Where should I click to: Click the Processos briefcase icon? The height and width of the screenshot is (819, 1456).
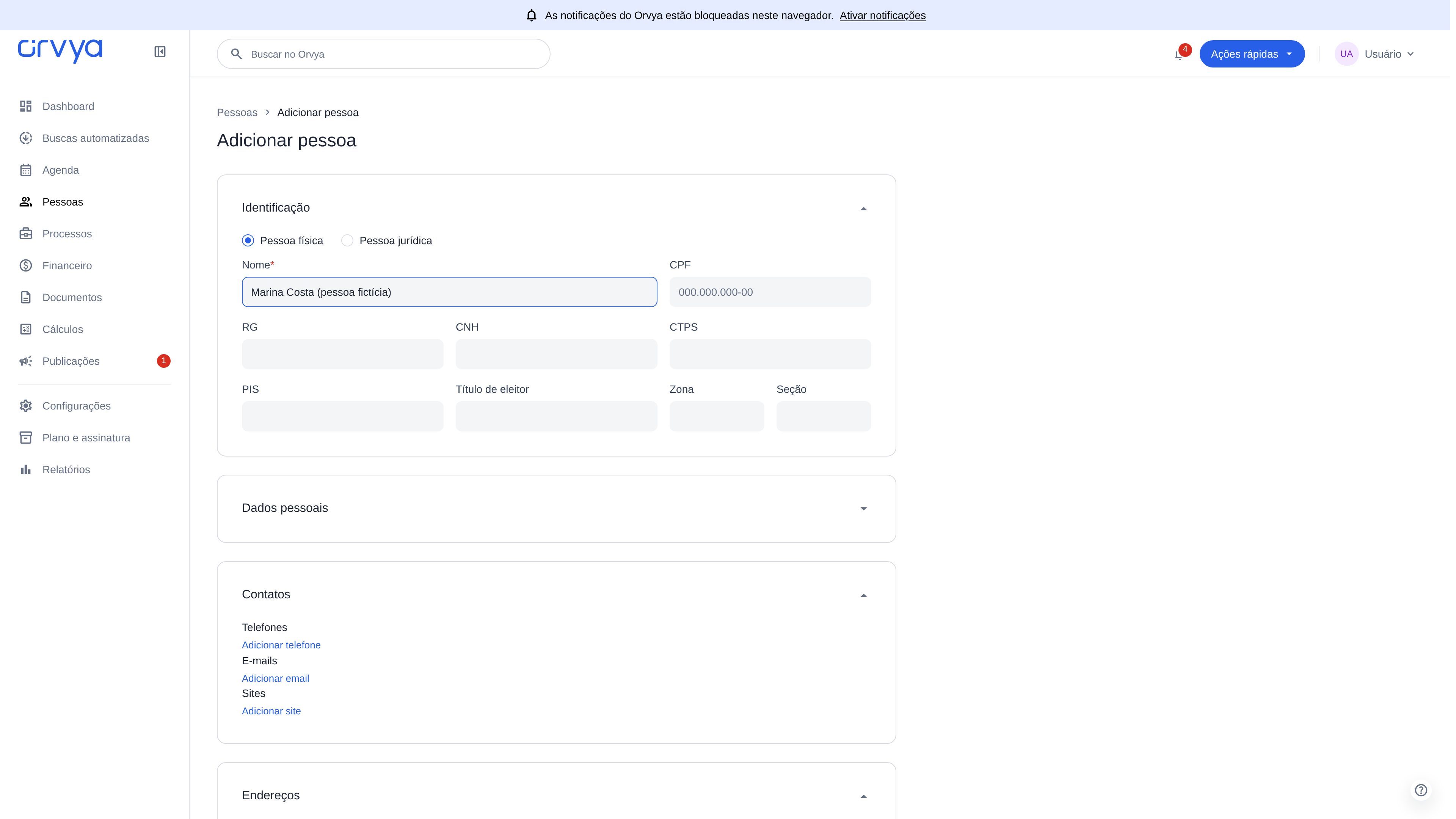click(25, 234)
